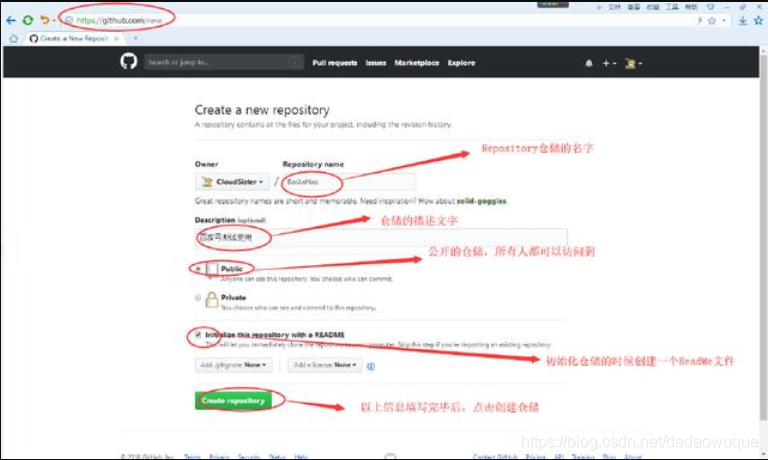This screenshot has width=768, height=460.
Task: Click the Repository name input field
Action: pyautogui.click(x=349, y=182)
